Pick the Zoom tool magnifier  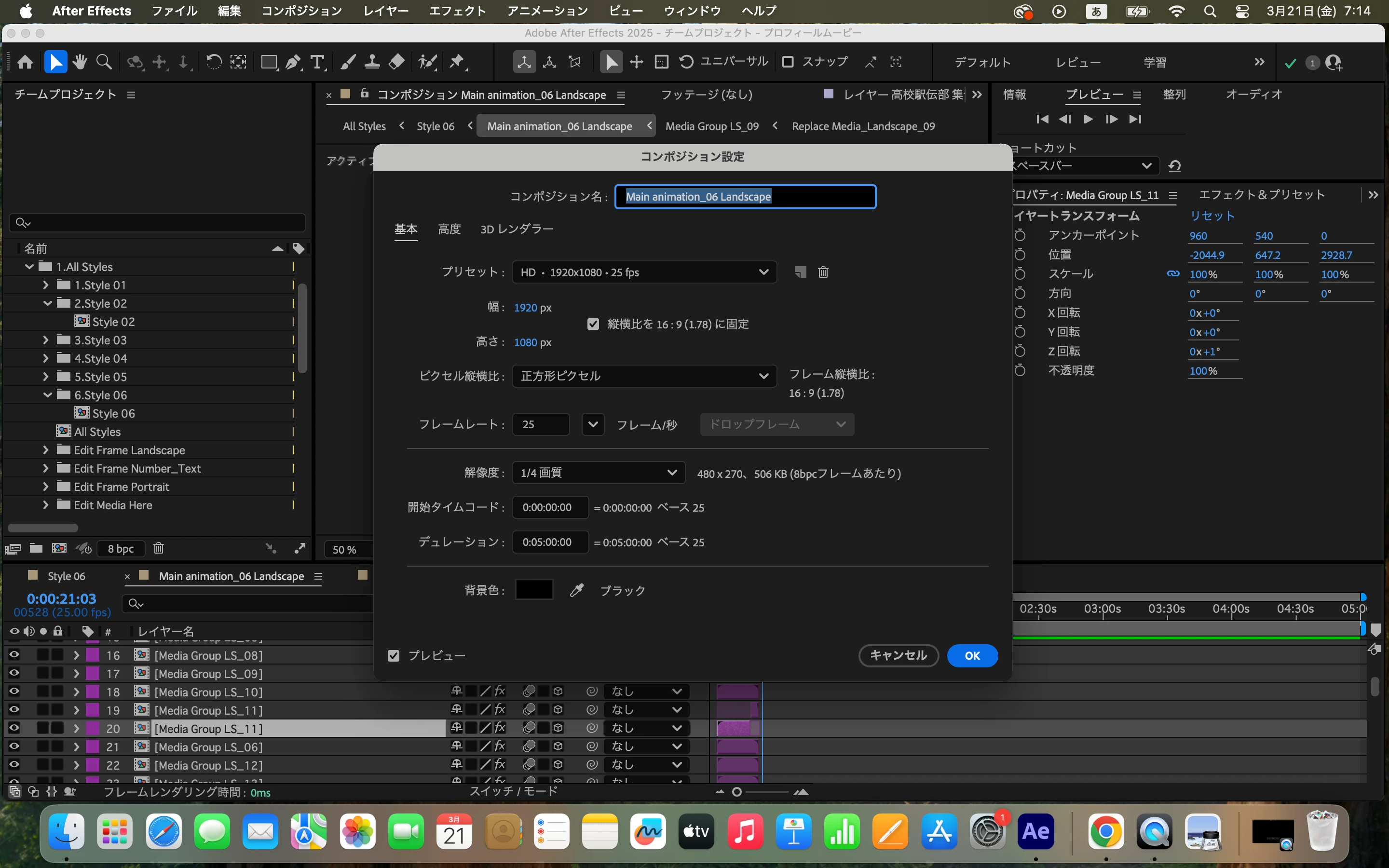point(104,62)
